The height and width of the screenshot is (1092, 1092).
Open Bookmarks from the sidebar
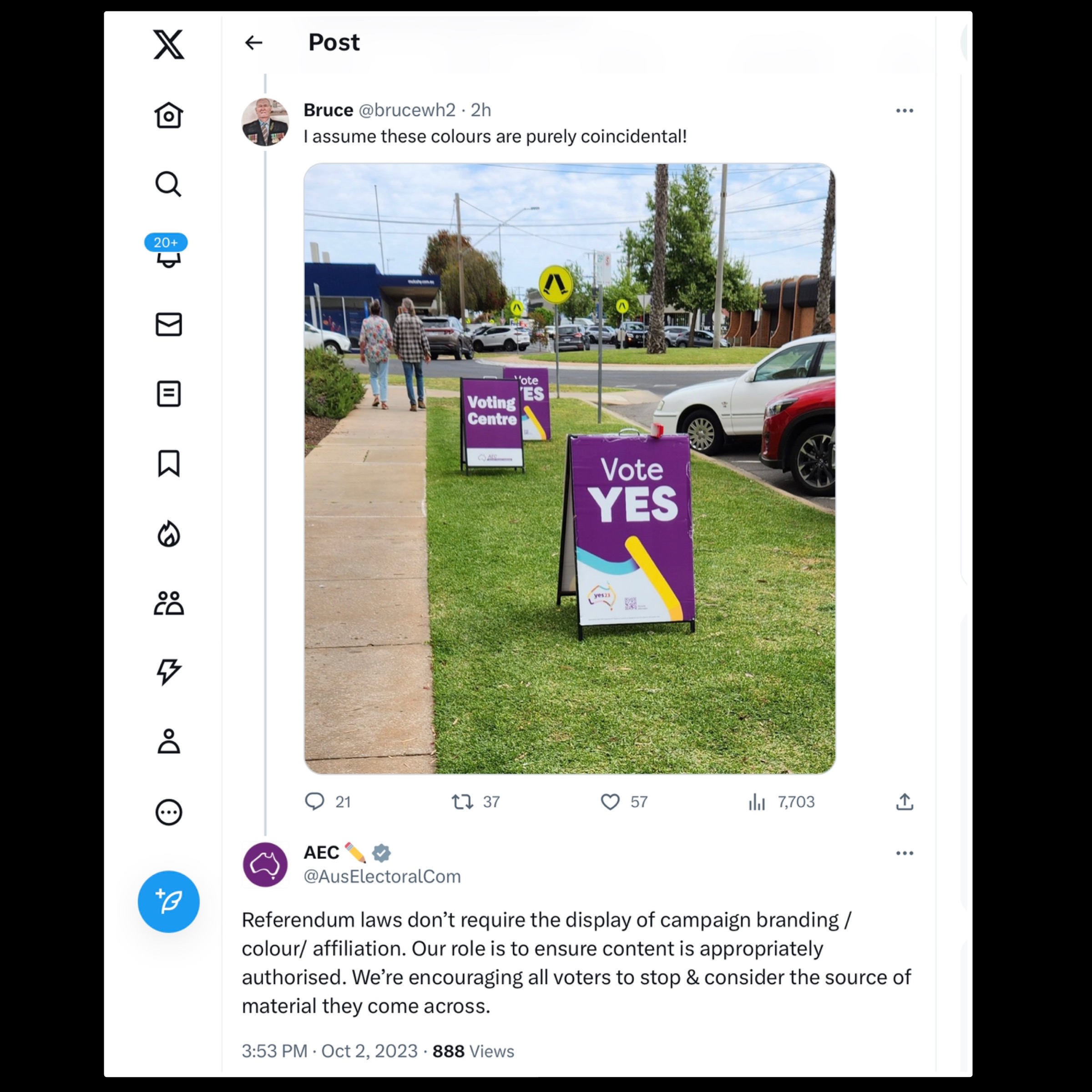tap(168, 464)
